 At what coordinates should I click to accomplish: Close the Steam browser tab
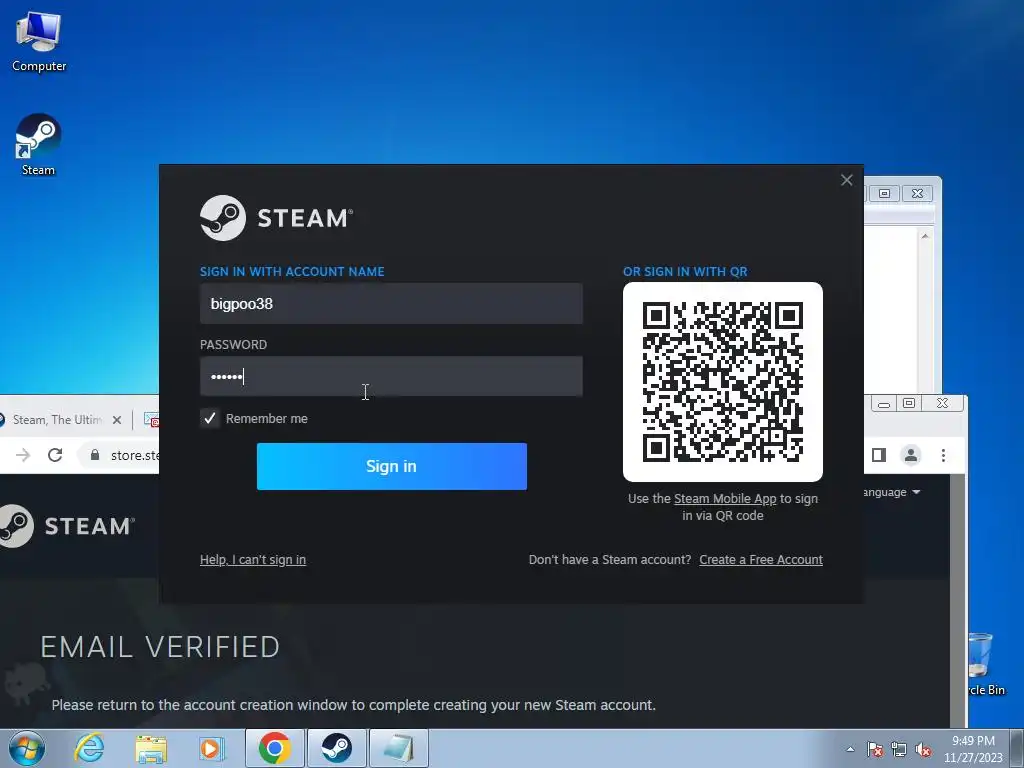pos(117,420)
